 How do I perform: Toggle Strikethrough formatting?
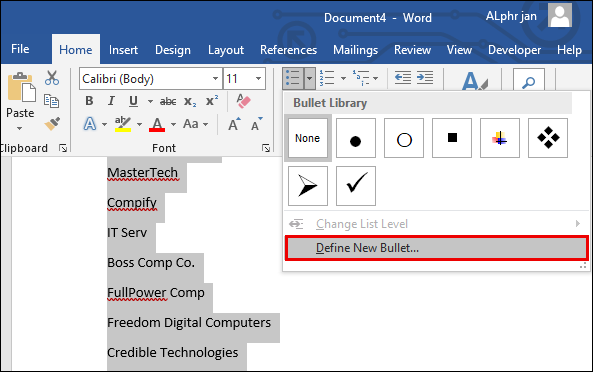(x=168, y=101)
